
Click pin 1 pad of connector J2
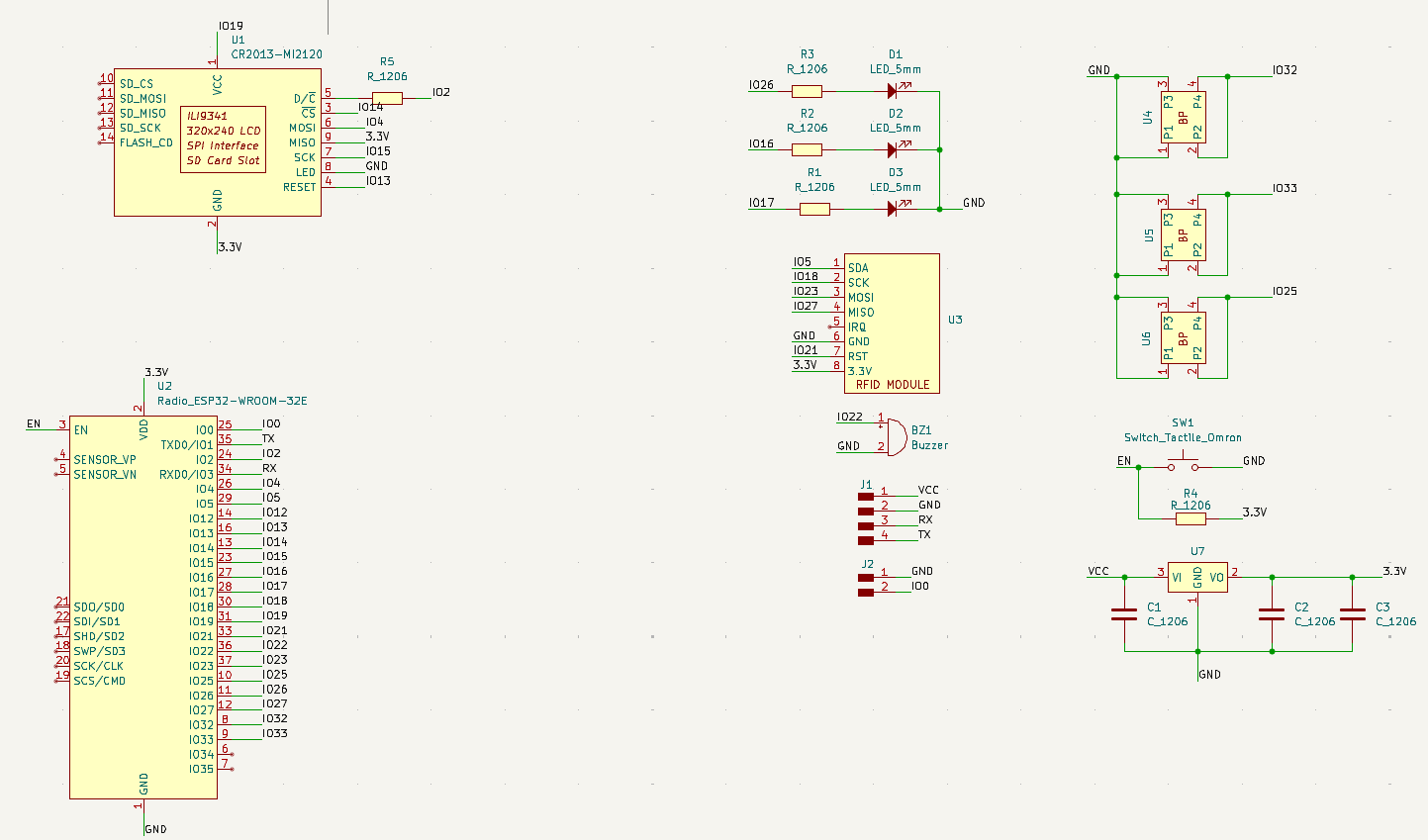[866, 577]
